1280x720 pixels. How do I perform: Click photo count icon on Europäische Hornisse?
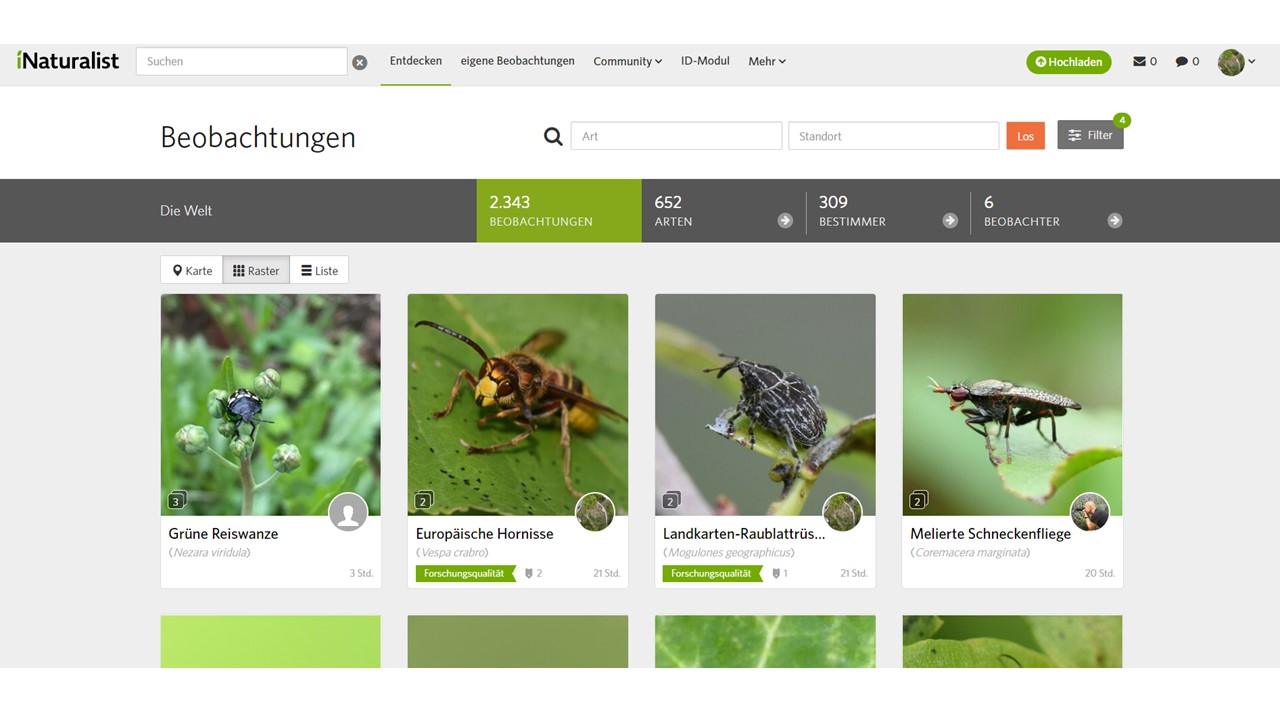(x=424, y=500)
